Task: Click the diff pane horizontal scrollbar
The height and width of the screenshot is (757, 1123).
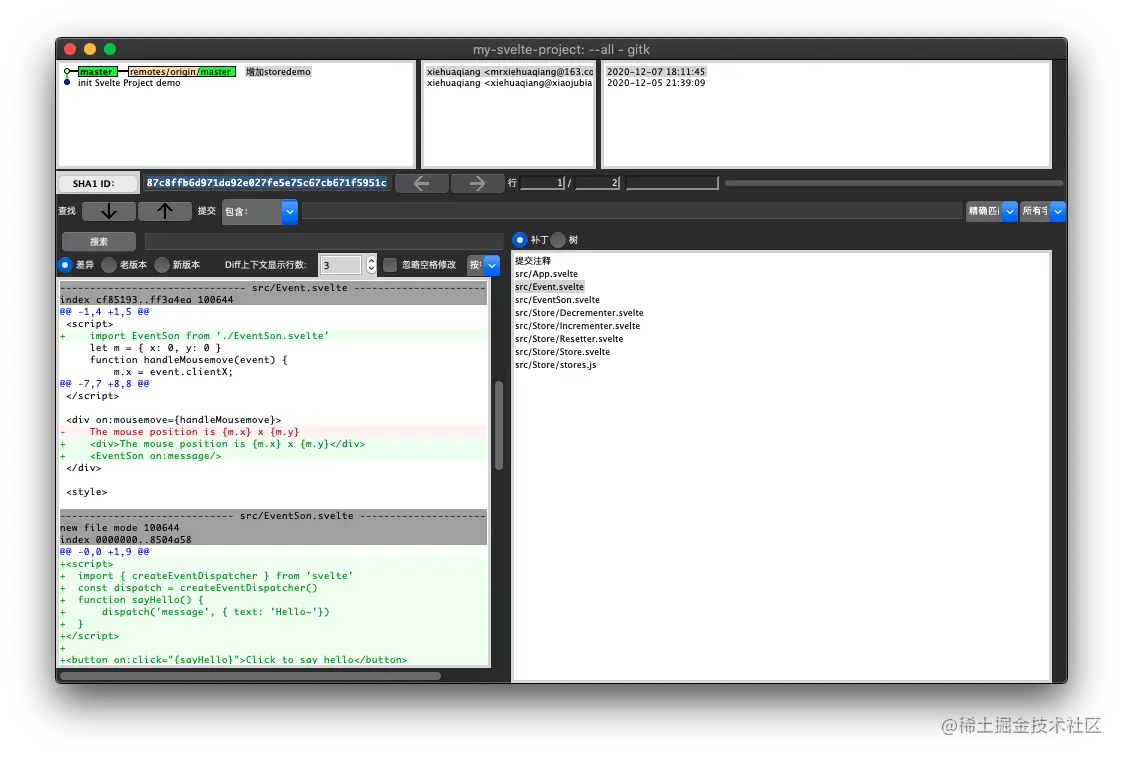Action: coord(251,675)
